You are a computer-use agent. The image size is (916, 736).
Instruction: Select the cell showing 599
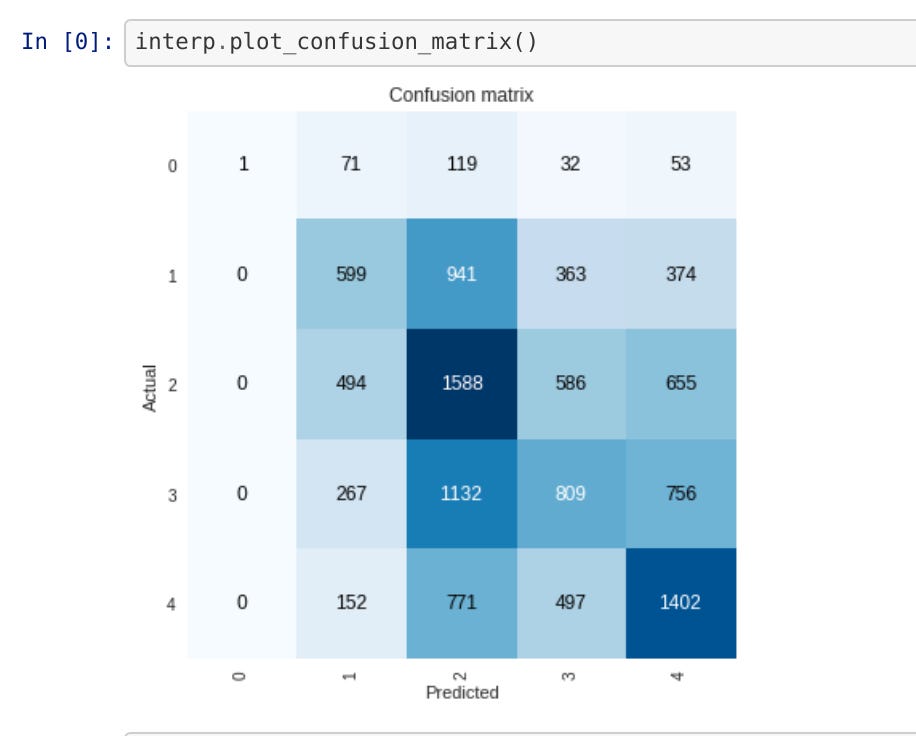pos(352,274)
